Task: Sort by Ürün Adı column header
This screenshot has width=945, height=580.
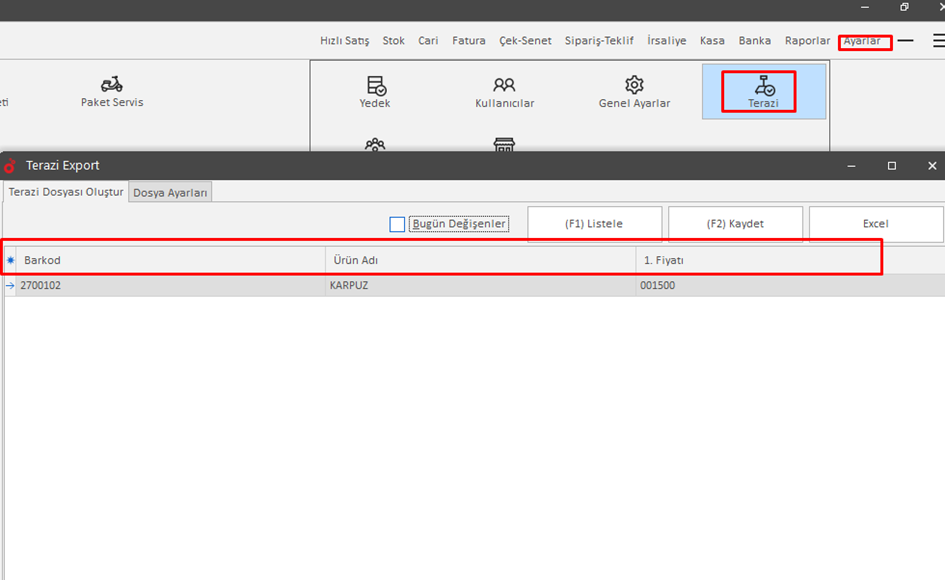Action: pos(480,260)
